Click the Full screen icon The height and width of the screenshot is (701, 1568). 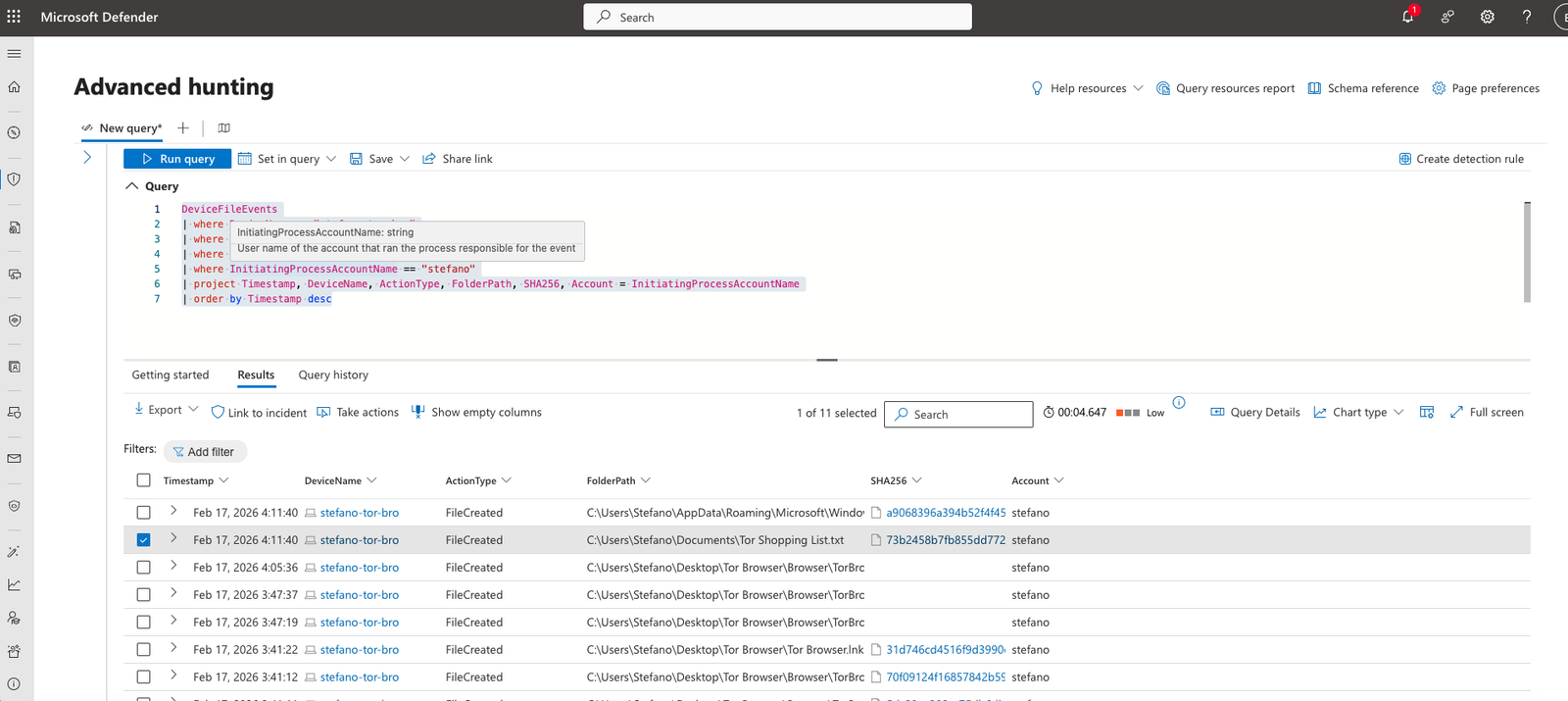(1456, 412)
